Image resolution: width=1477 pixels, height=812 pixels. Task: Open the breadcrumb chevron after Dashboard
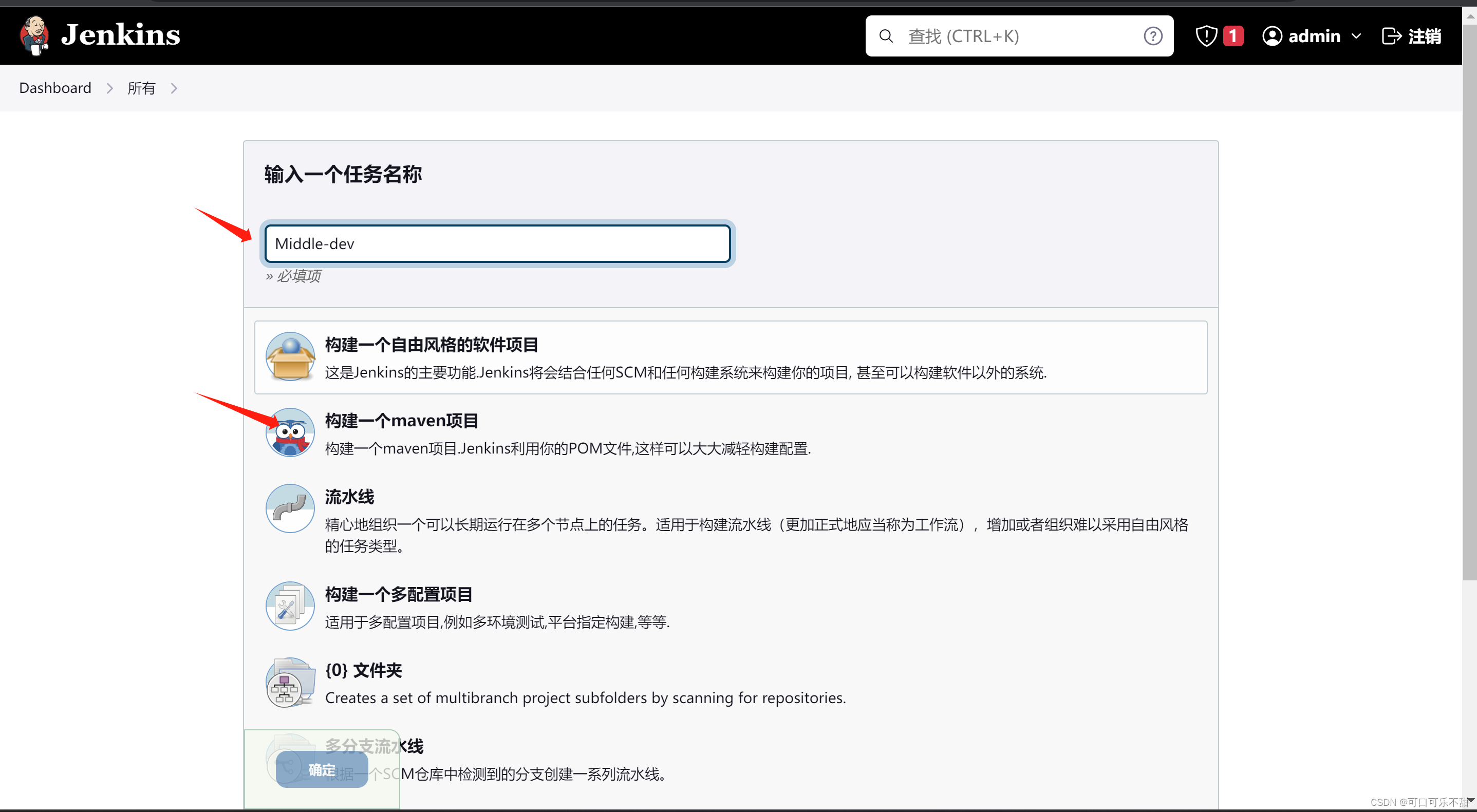pos(109,88)
